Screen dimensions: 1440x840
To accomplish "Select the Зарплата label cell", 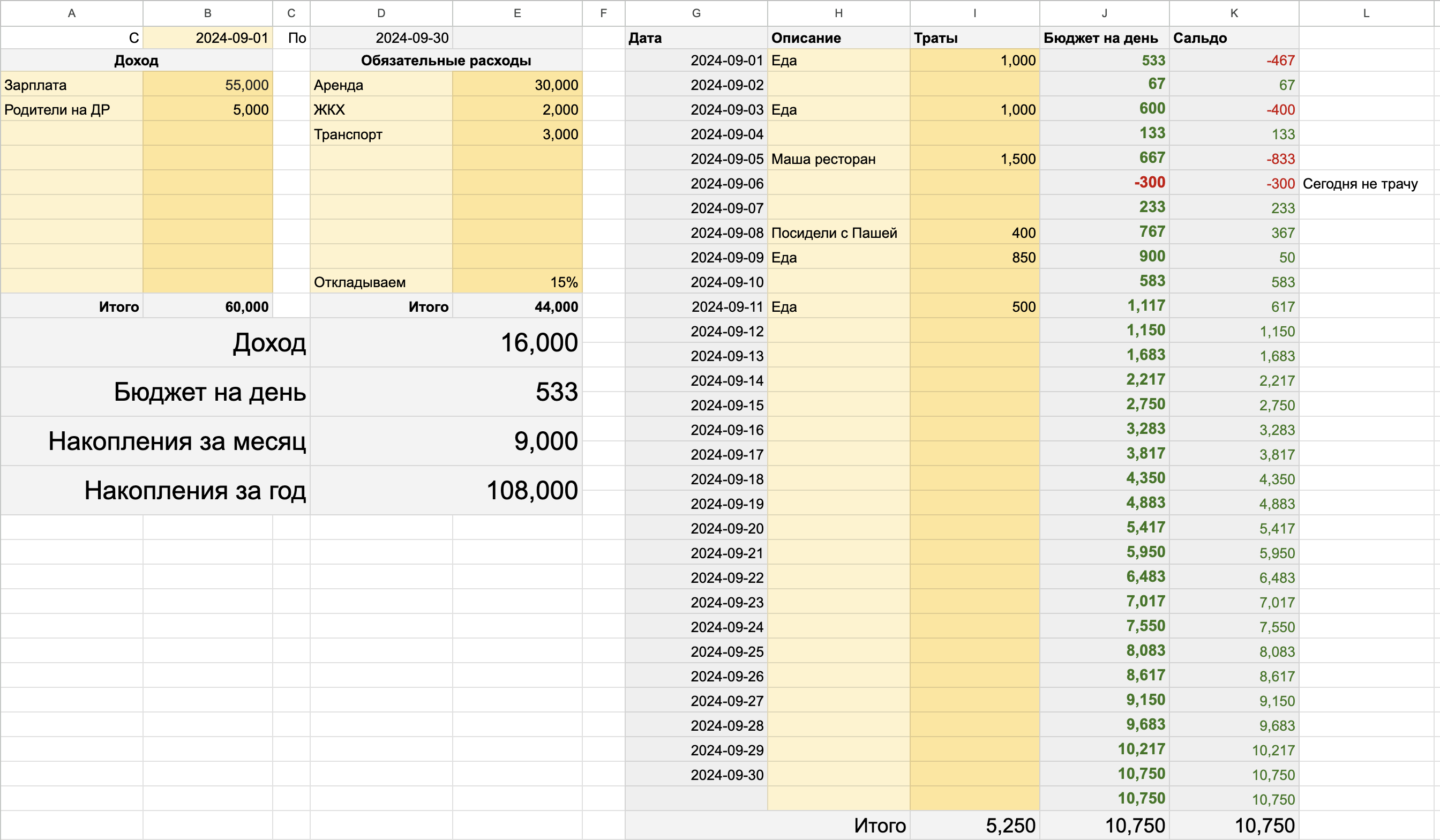I will coord(71,85).
